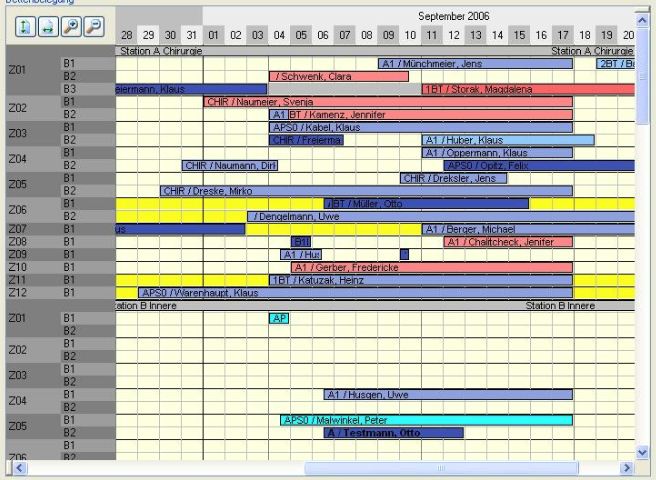Screen dimensions: 656x480
Task: Select the 'CHIR / Freierma' booking bar
Action: point(306,140)
